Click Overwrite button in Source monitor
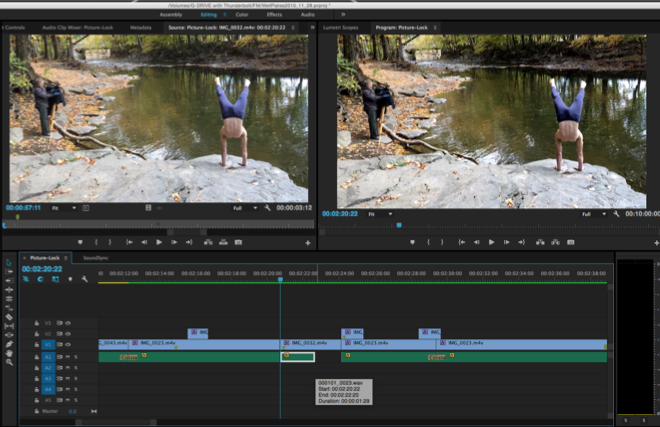This screenshot has height=427, width=660. tap(223, 242)
